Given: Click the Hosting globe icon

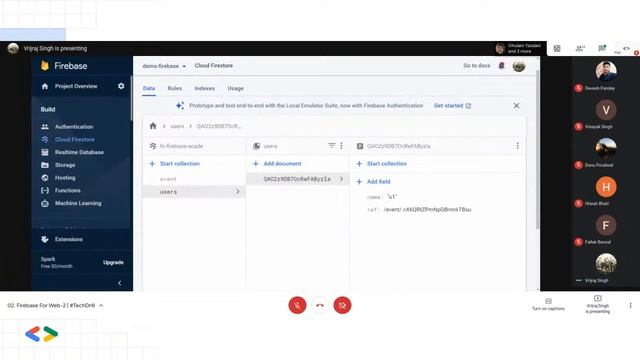Looking at the screenshot, I should click(45, 178).
